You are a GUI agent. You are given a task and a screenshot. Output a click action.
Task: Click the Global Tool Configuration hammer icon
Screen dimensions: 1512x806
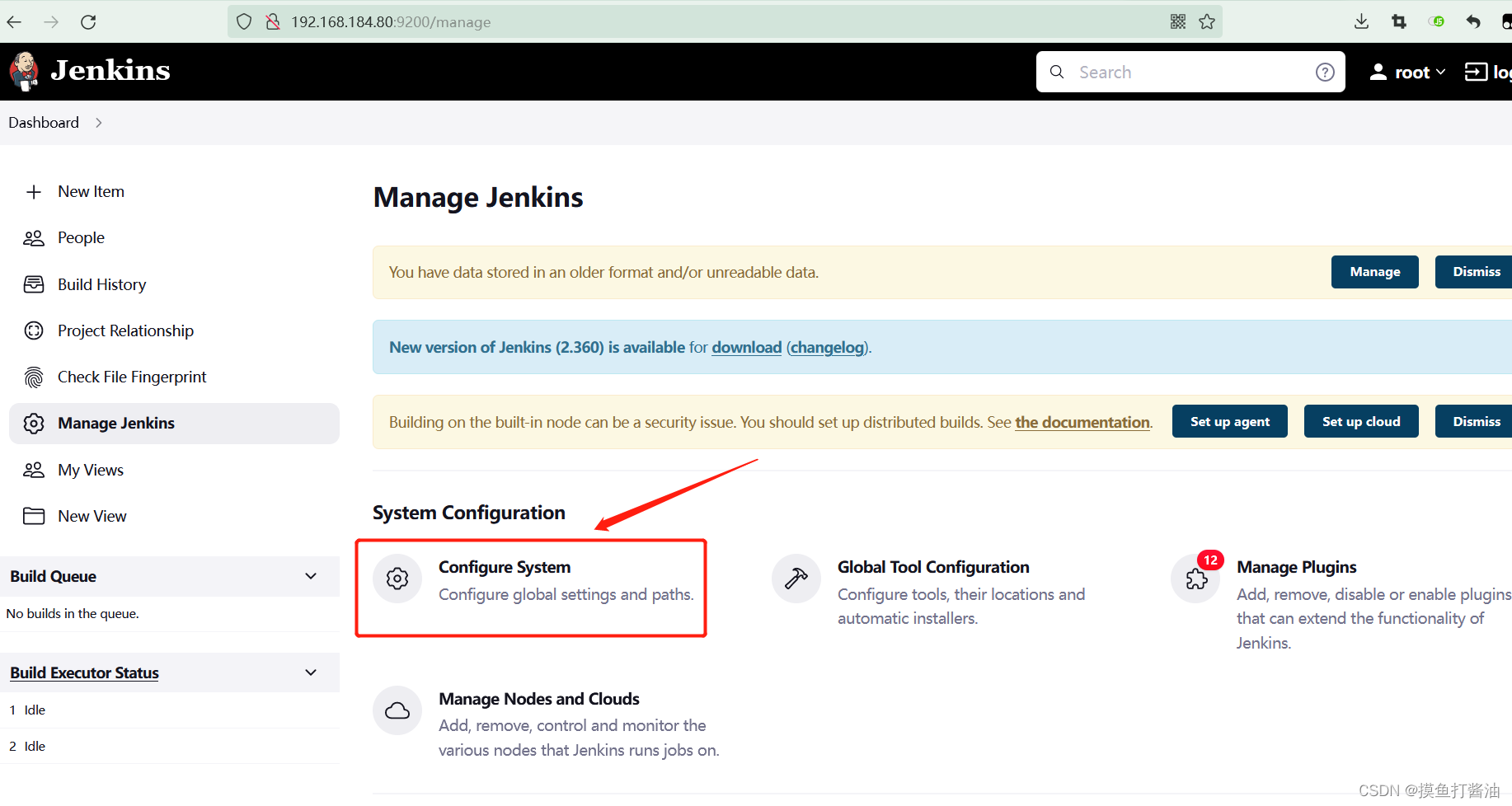796,579
